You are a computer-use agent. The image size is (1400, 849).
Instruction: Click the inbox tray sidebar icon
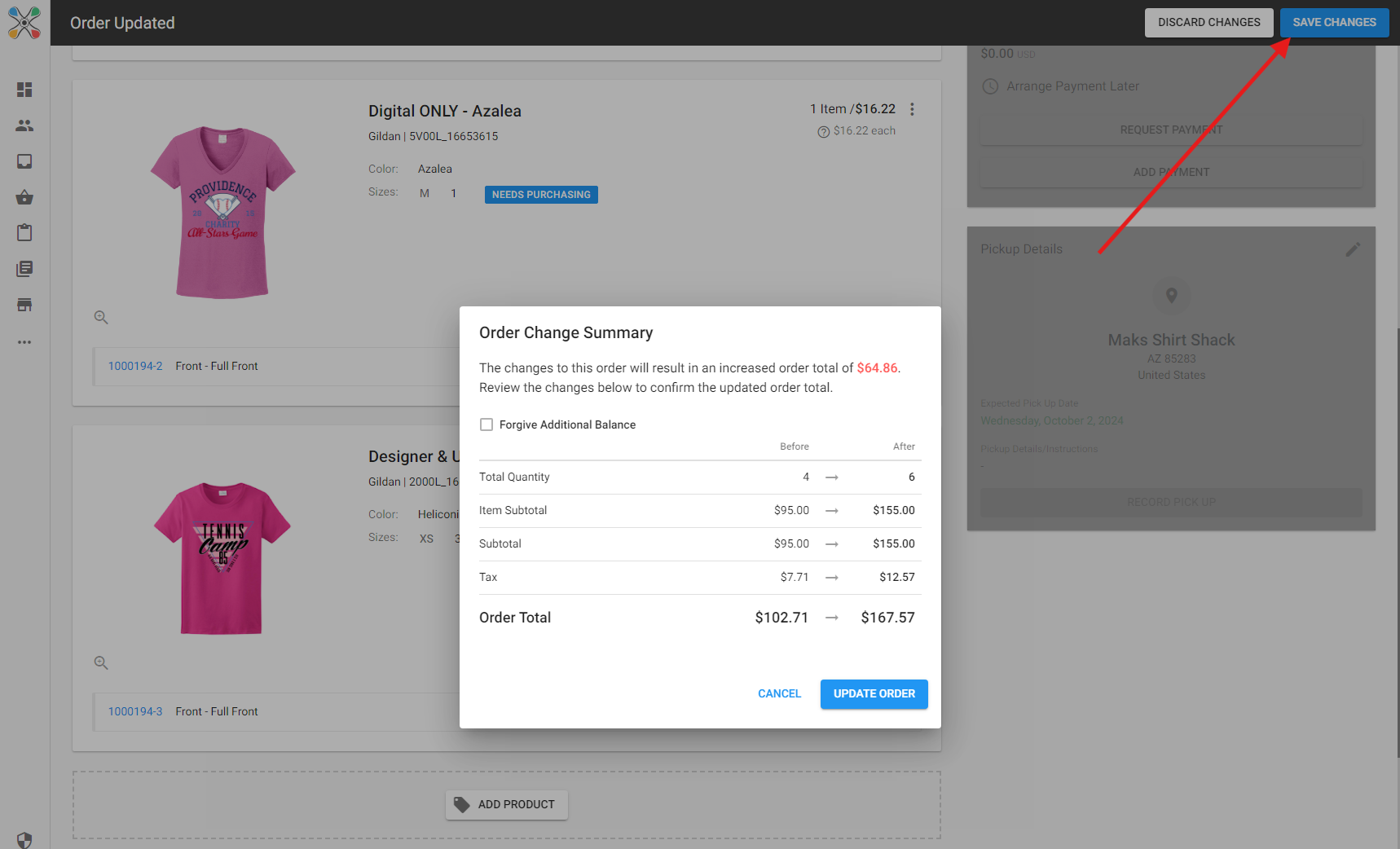click(x=24, y=161)
